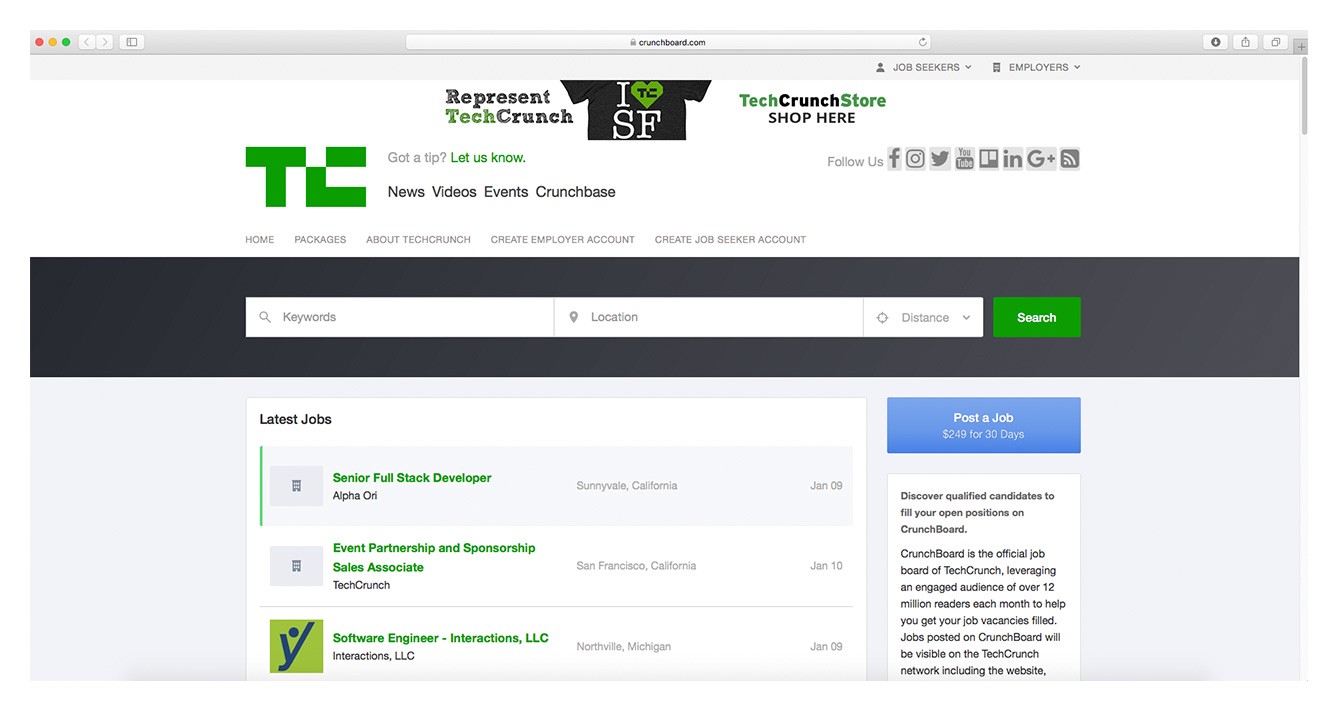
Task: Open the TechCrunch Facebook page icon
Action: pyautogui.click(x=895, y=159)
